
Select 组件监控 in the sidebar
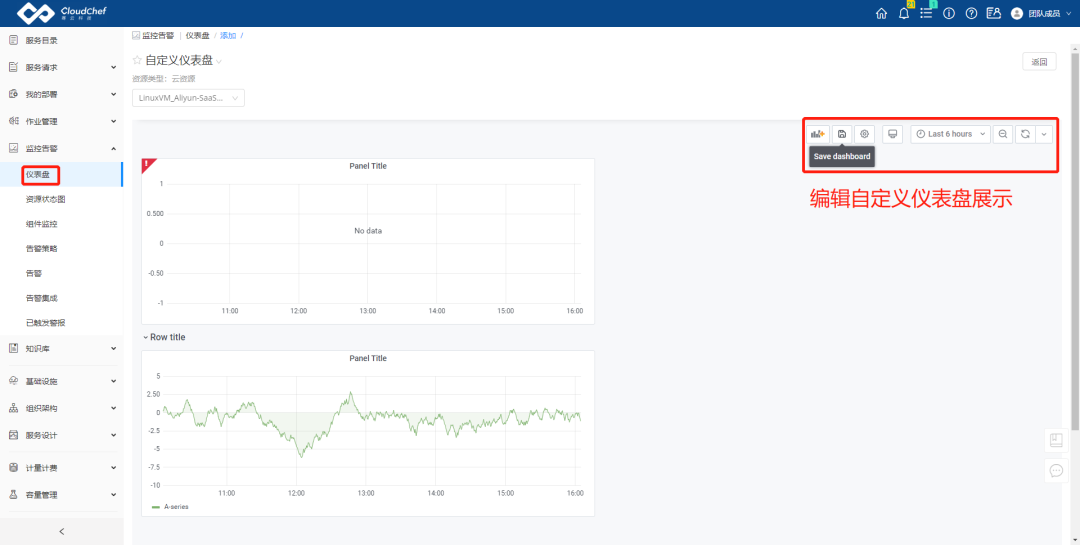pyautogui.click(x=41, y=225)
